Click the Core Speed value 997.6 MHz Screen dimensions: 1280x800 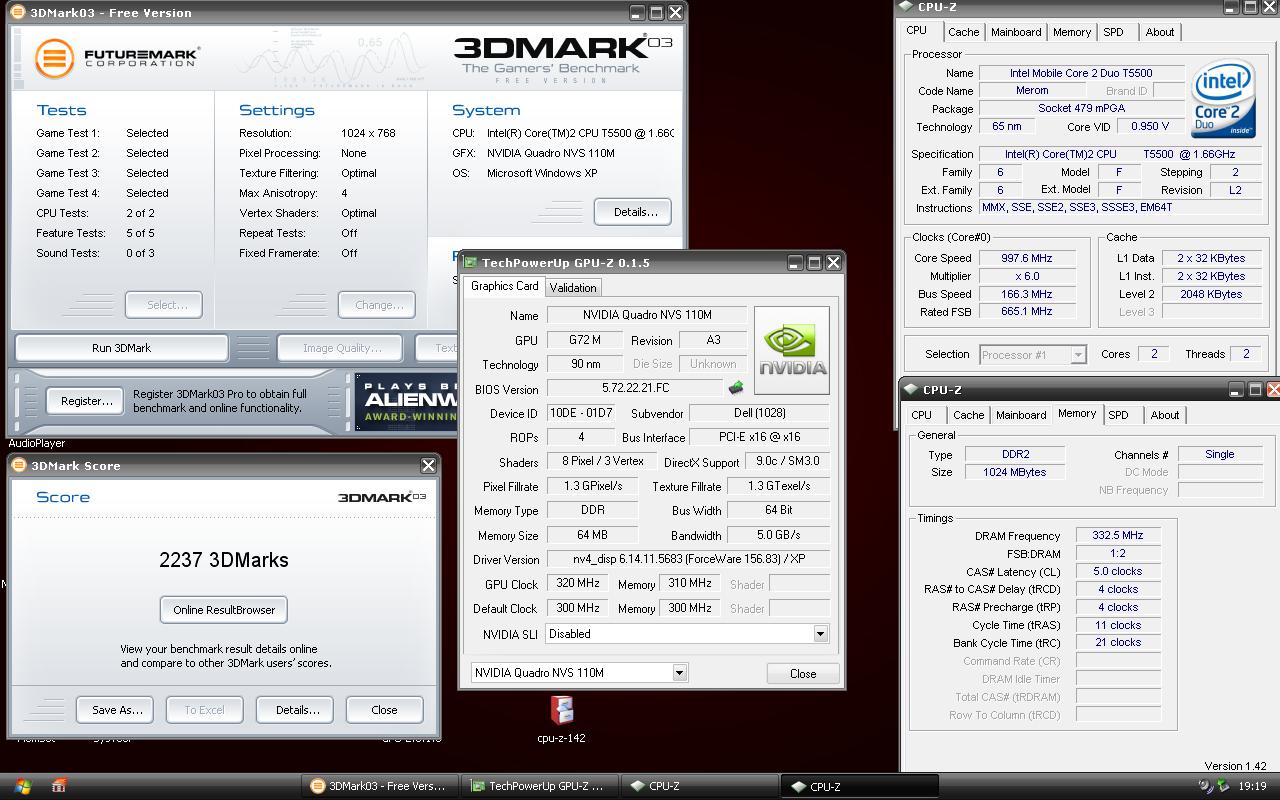1027,258
